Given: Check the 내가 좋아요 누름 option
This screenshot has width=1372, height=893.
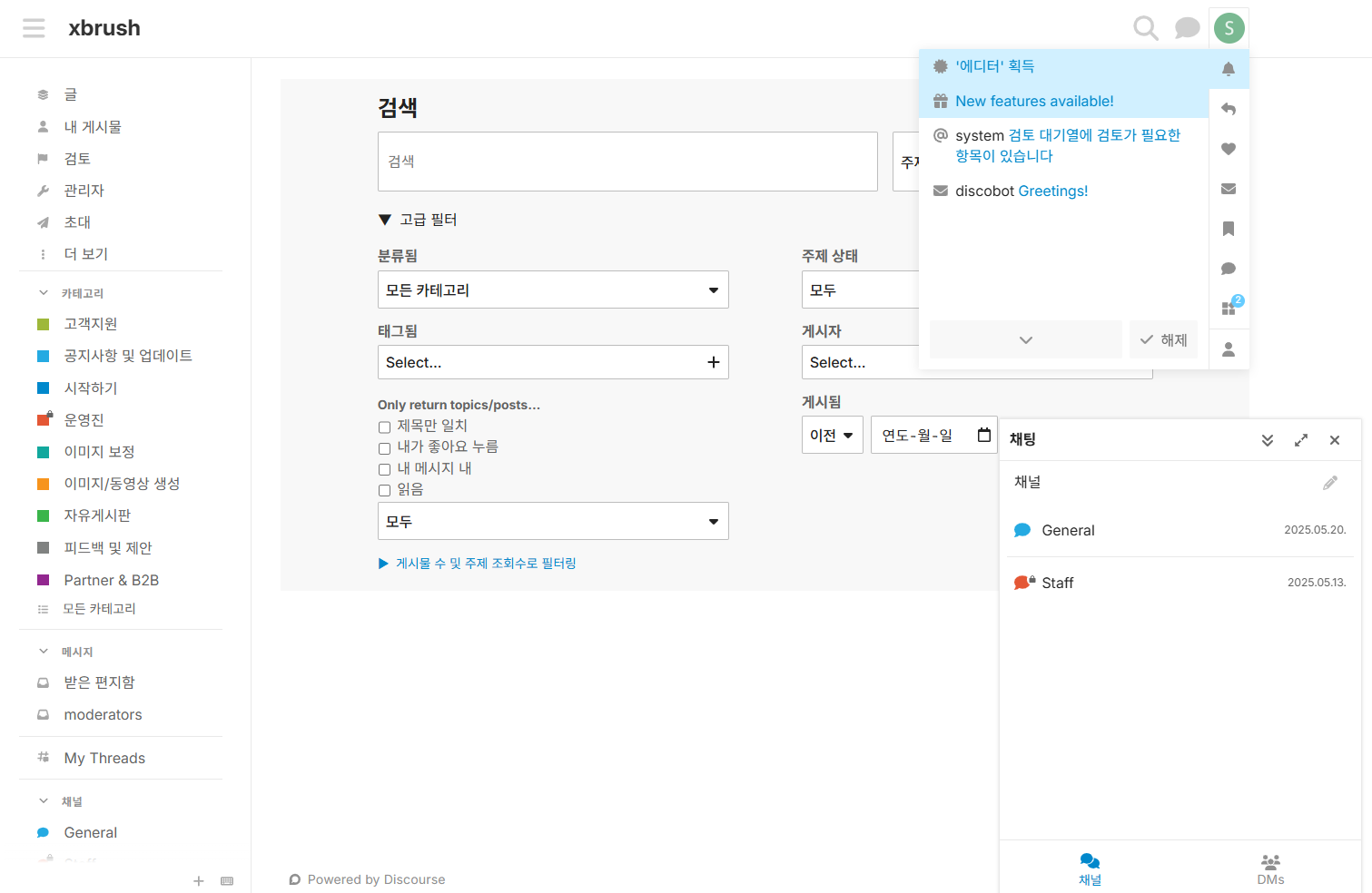Looking at the screenshot, I should point(384,447).
